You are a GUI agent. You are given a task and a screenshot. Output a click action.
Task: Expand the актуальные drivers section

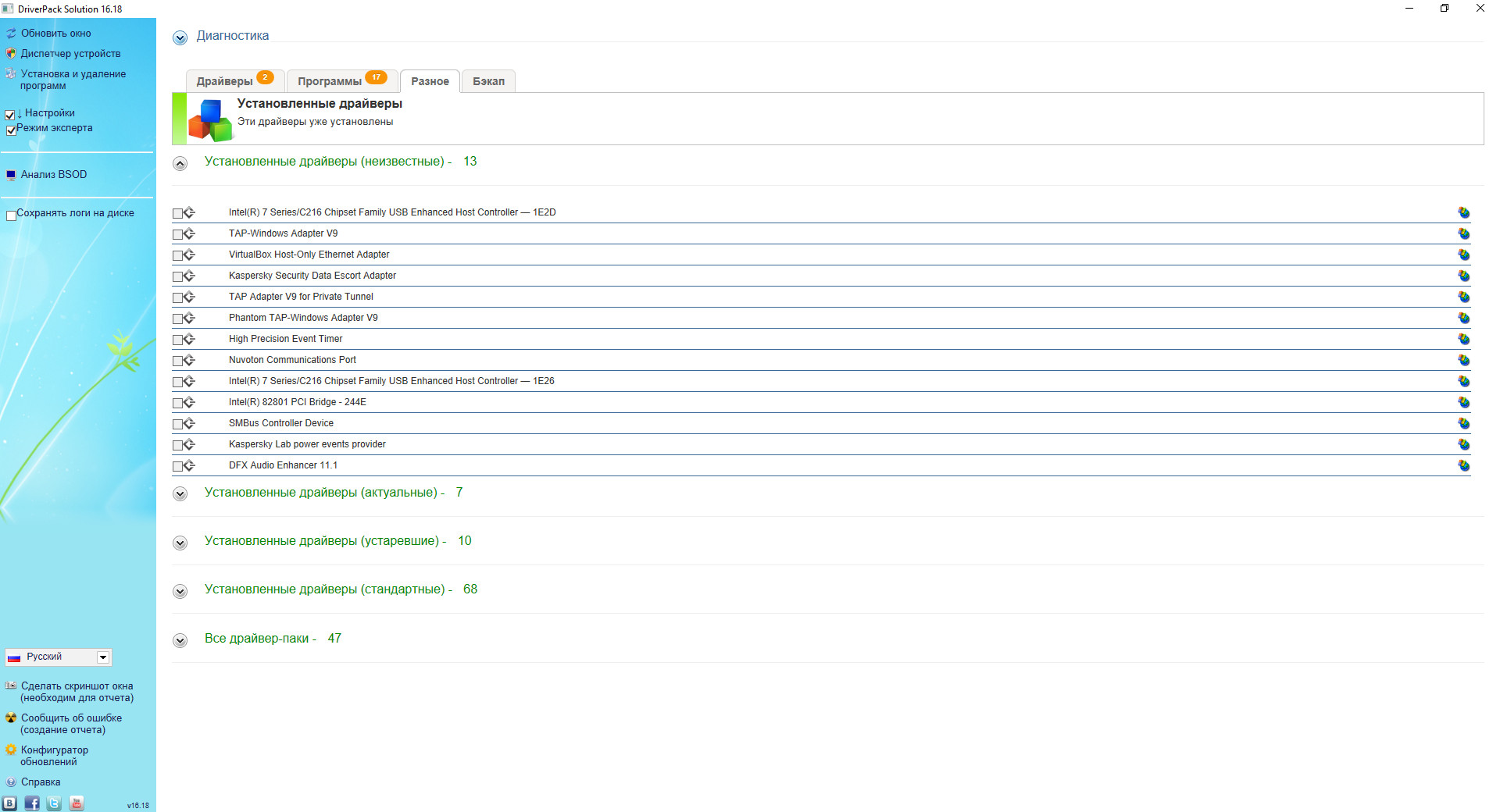[180, 493]
